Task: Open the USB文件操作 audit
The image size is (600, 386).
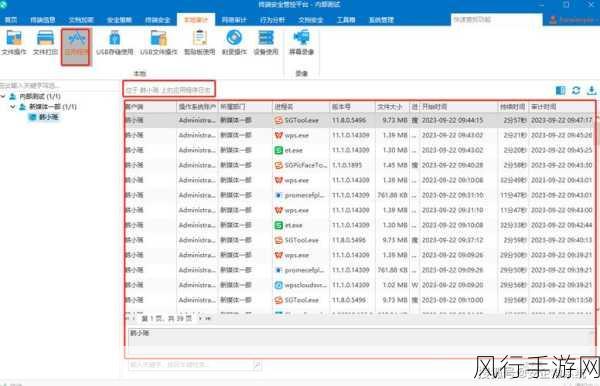Action: tap(159, 42)
